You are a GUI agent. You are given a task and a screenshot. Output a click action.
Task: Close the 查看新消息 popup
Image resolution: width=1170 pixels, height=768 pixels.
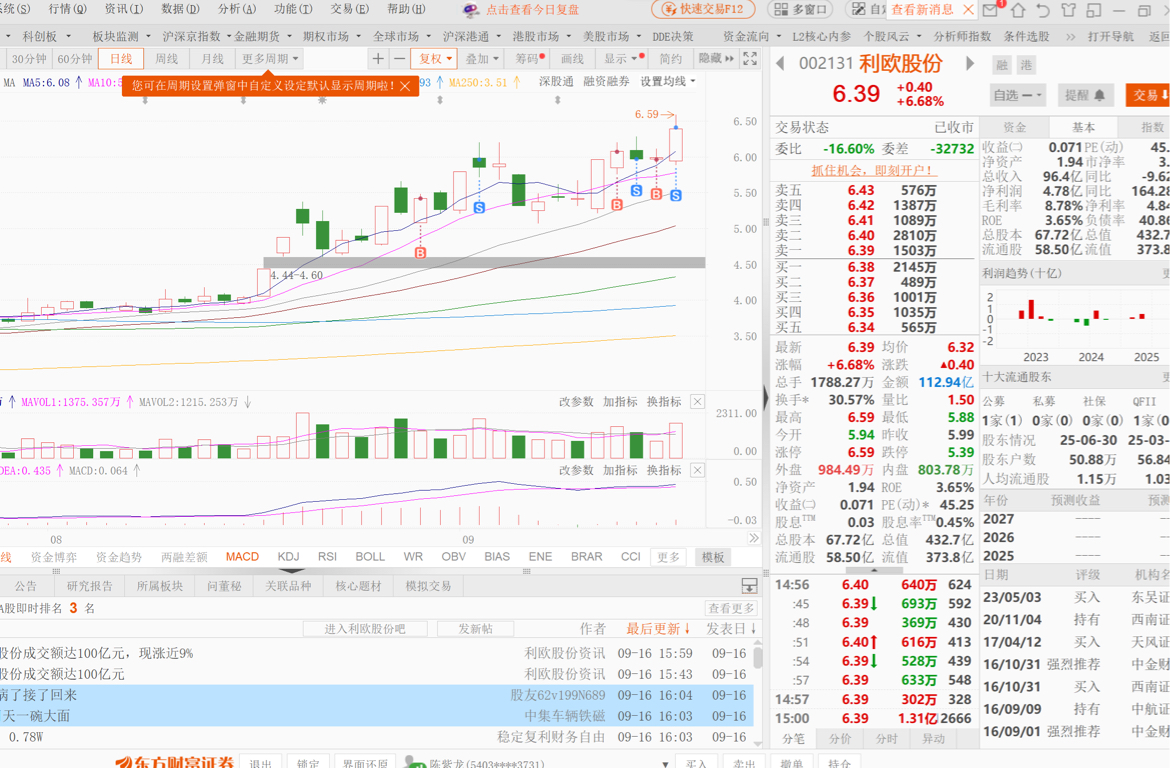click(968, 10)
